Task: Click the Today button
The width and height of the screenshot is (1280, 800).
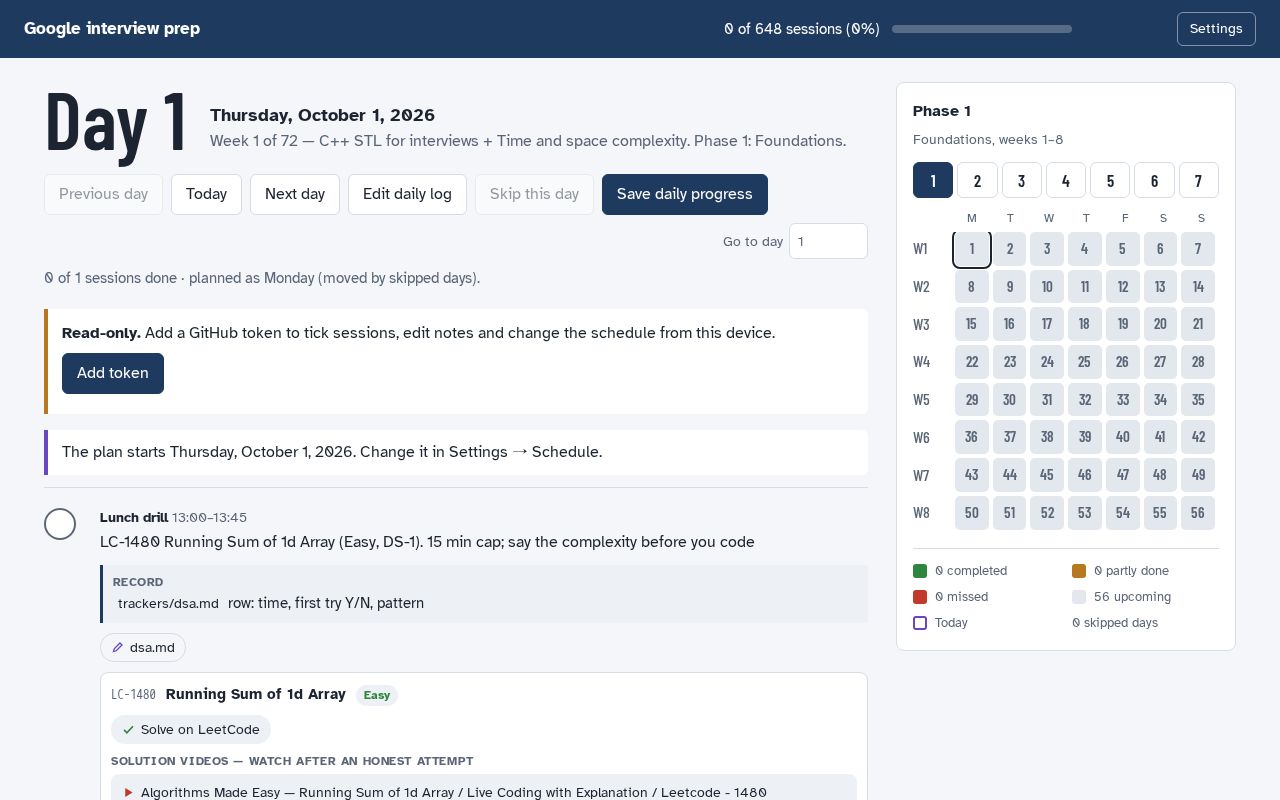Action: coord(206,194)
